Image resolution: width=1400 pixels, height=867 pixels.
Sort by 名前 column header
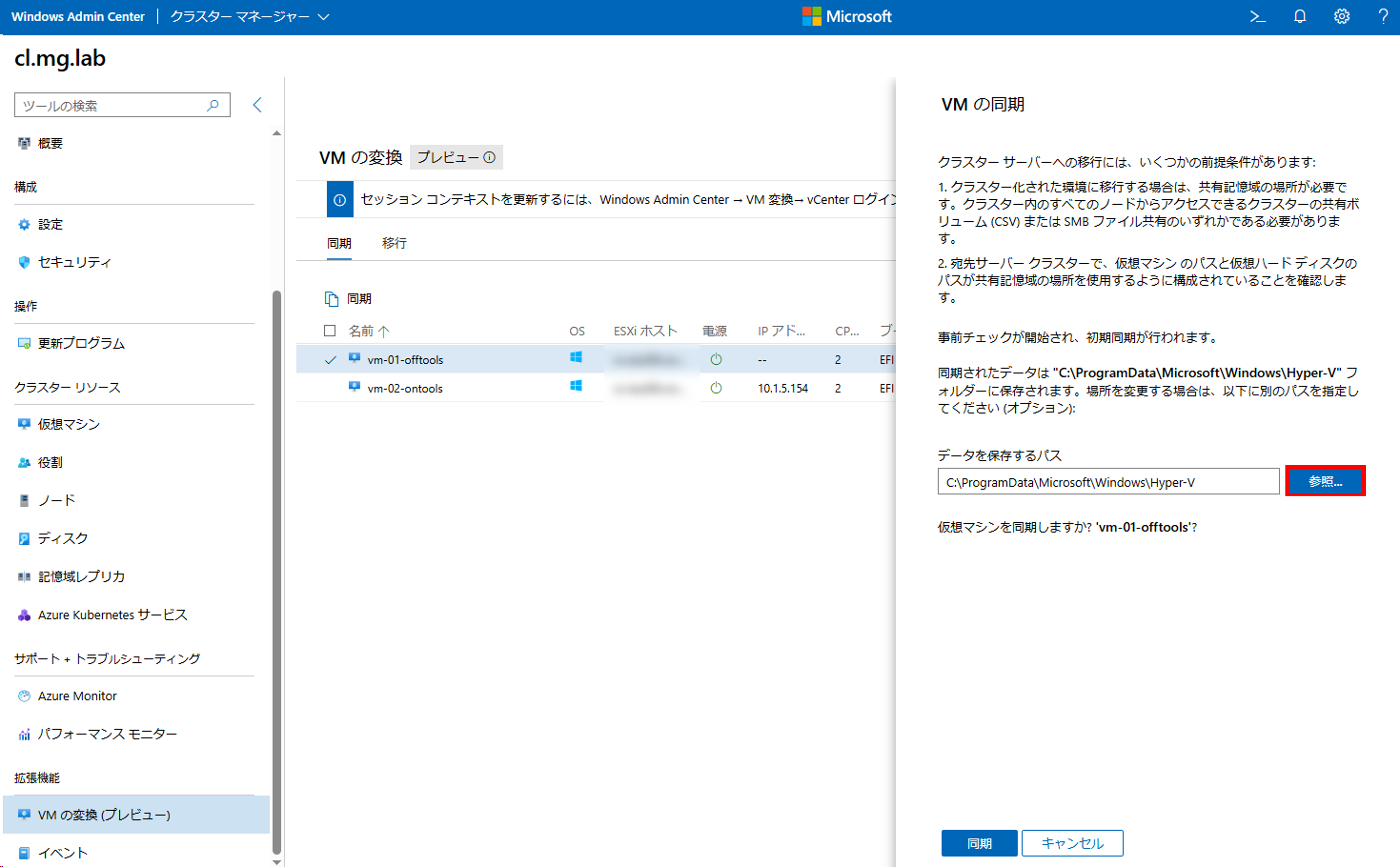[x=362, y=330]
